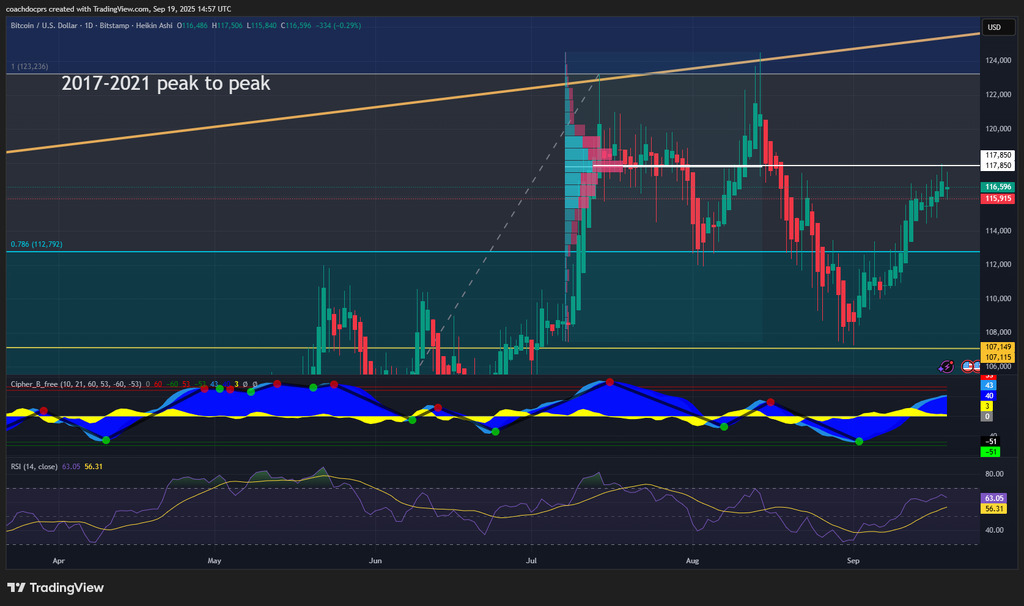Open the USD currency selector
The width and height of the screenshot is (1024, 606).
tap(994, 27)
